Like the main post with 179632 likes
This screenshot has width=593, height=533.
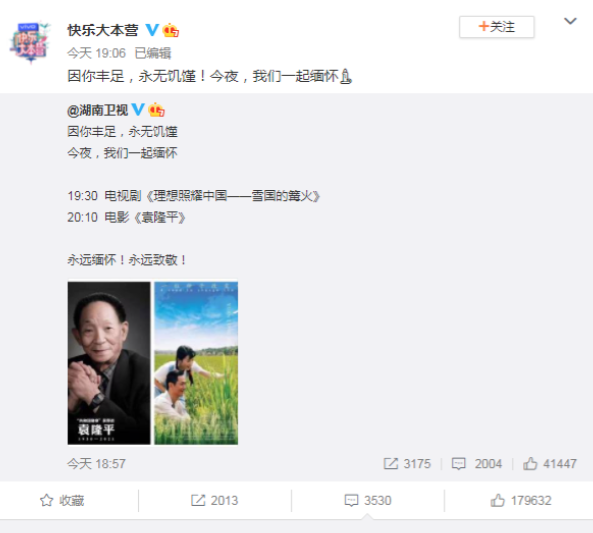pos(520,500)
